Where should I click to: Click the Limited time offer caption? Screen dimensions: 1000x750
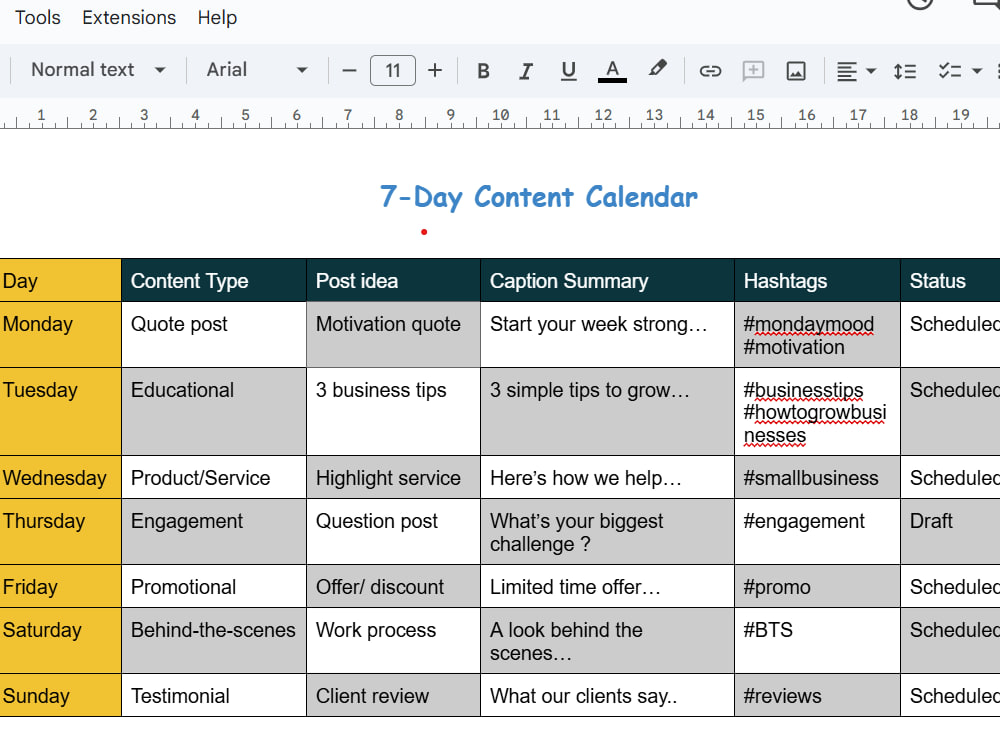[575, 587]
